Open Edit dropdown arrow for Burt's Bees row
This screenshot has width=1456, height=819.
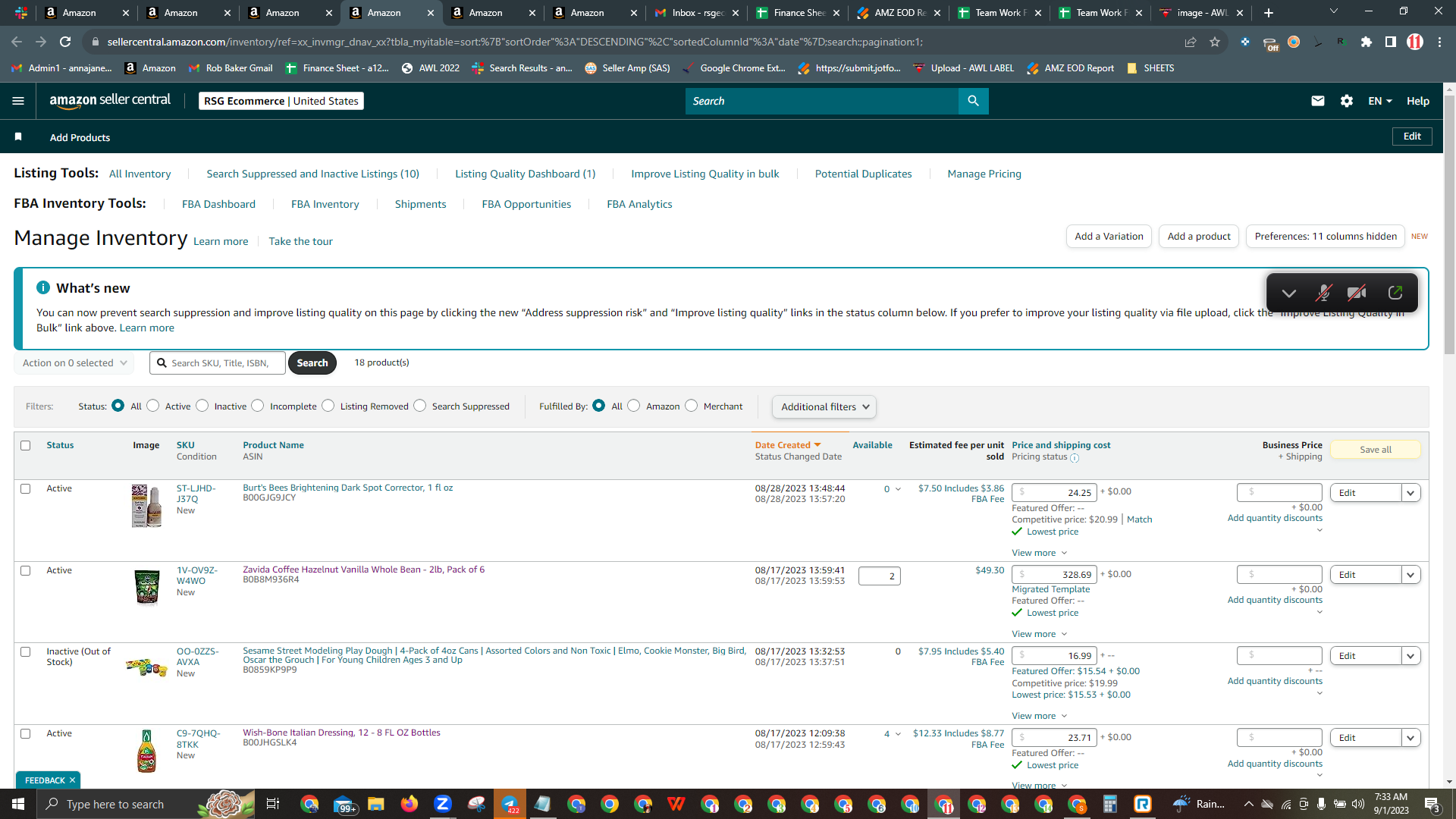1410,493
